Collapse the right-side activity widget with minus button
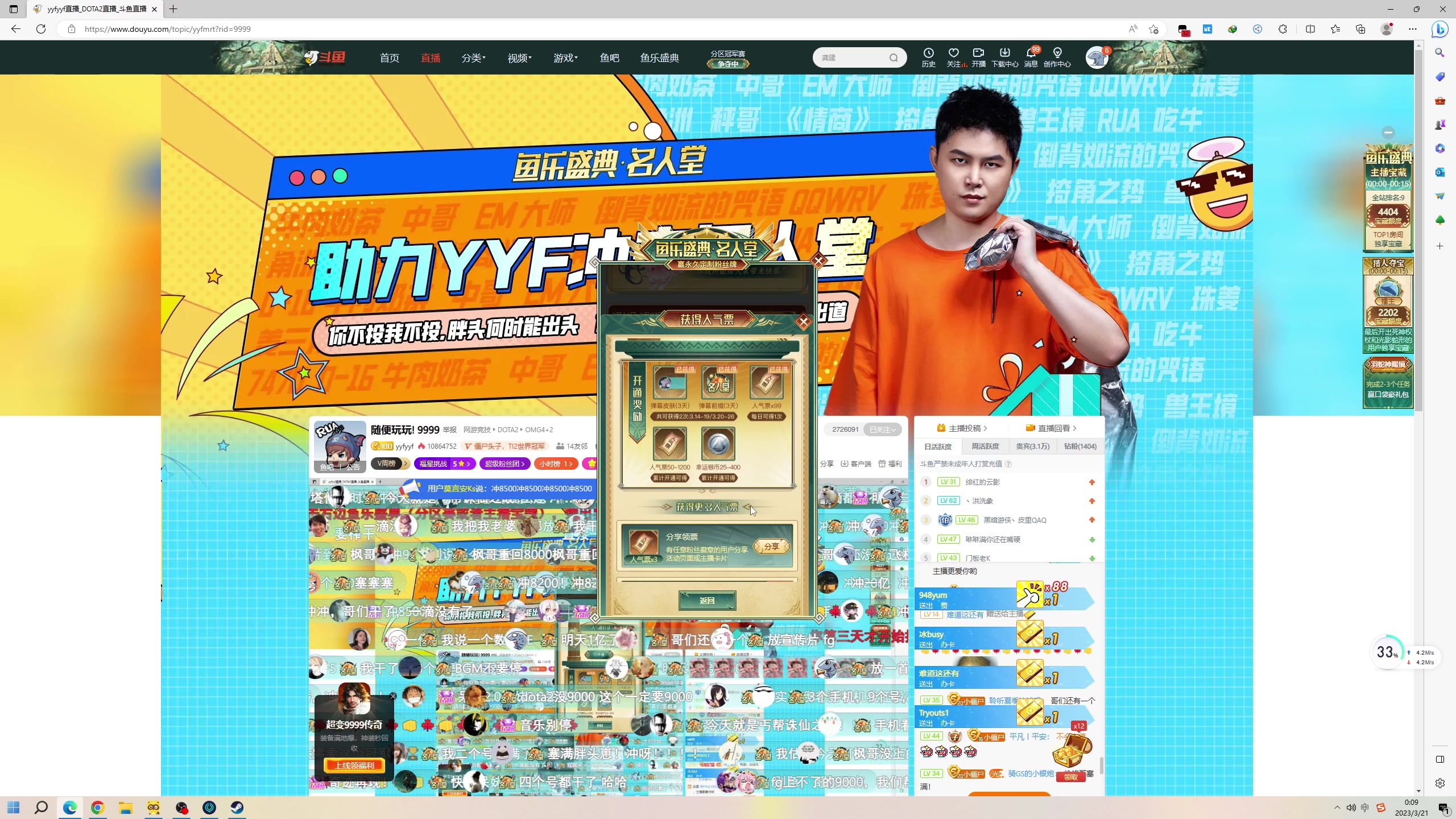Image resolution: width=1456 pixels, height=819 pixels. point(1388,133)
